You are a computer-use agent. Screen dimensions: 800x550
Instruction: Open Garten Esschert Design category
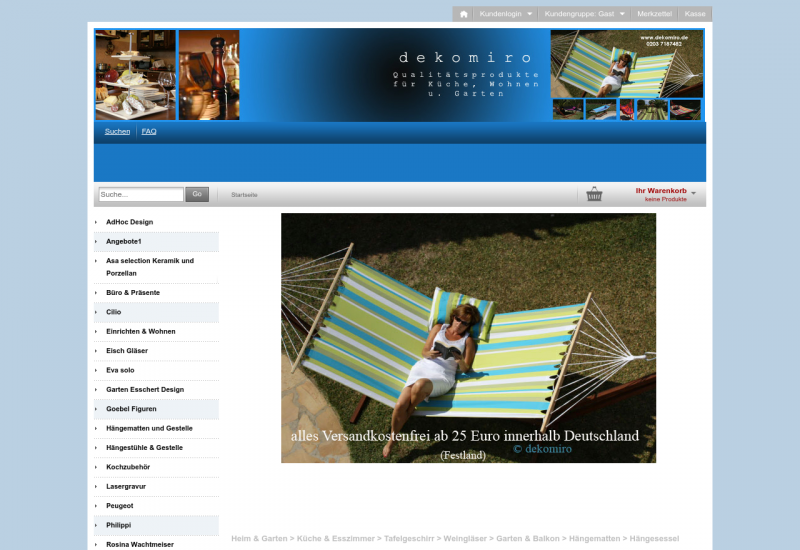pyautogui.click(x=144, y=389)
